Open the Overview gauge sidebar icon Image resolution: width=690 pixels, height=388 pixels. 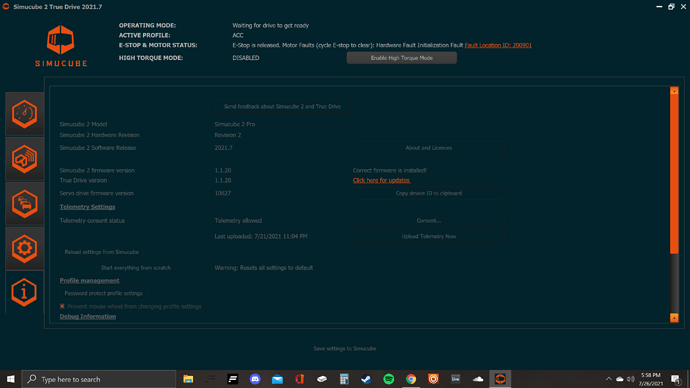pos(25,113)
